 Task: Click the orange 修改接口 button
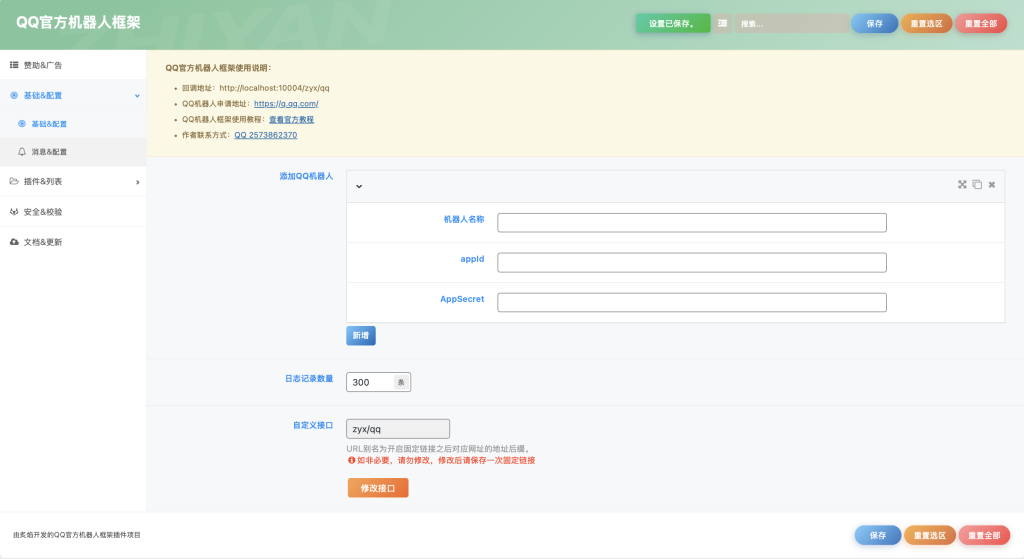point(377,488)
